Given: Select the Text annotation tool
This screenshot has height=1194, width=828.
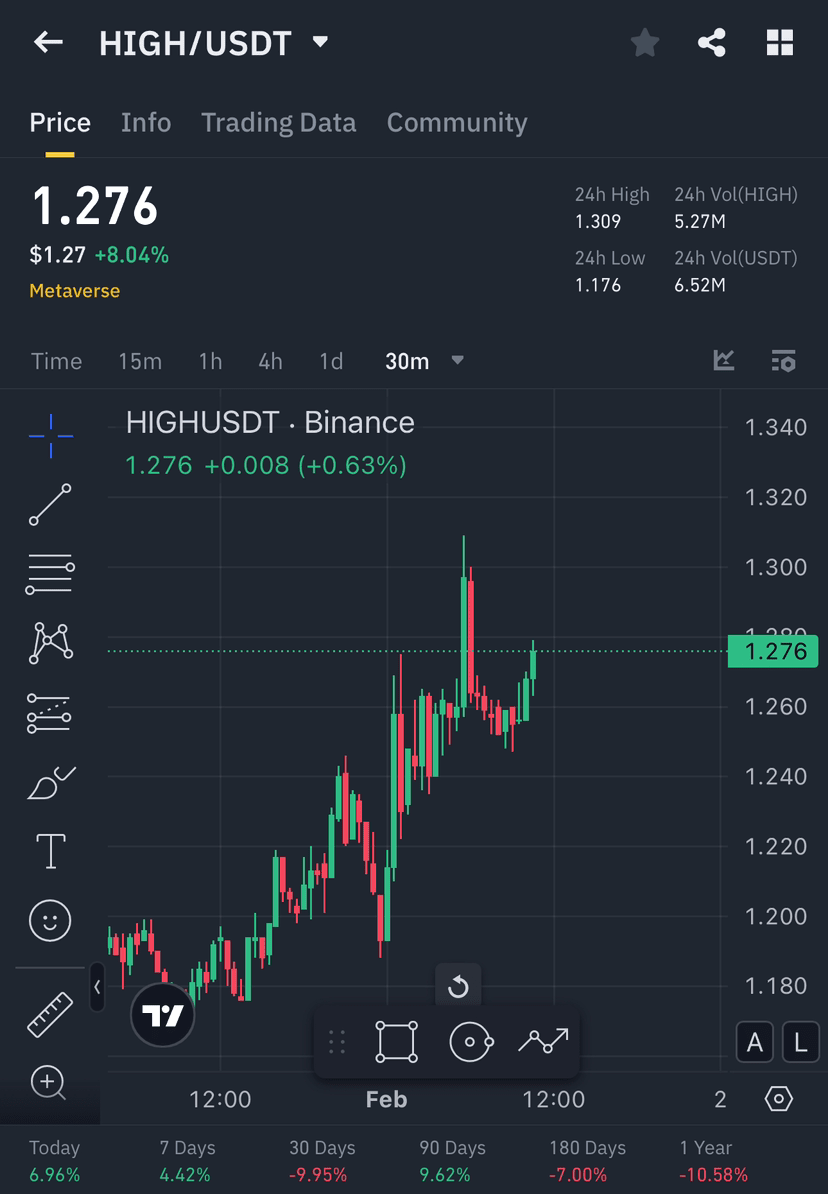Looking at the screenshot, I should click(51, 851).
